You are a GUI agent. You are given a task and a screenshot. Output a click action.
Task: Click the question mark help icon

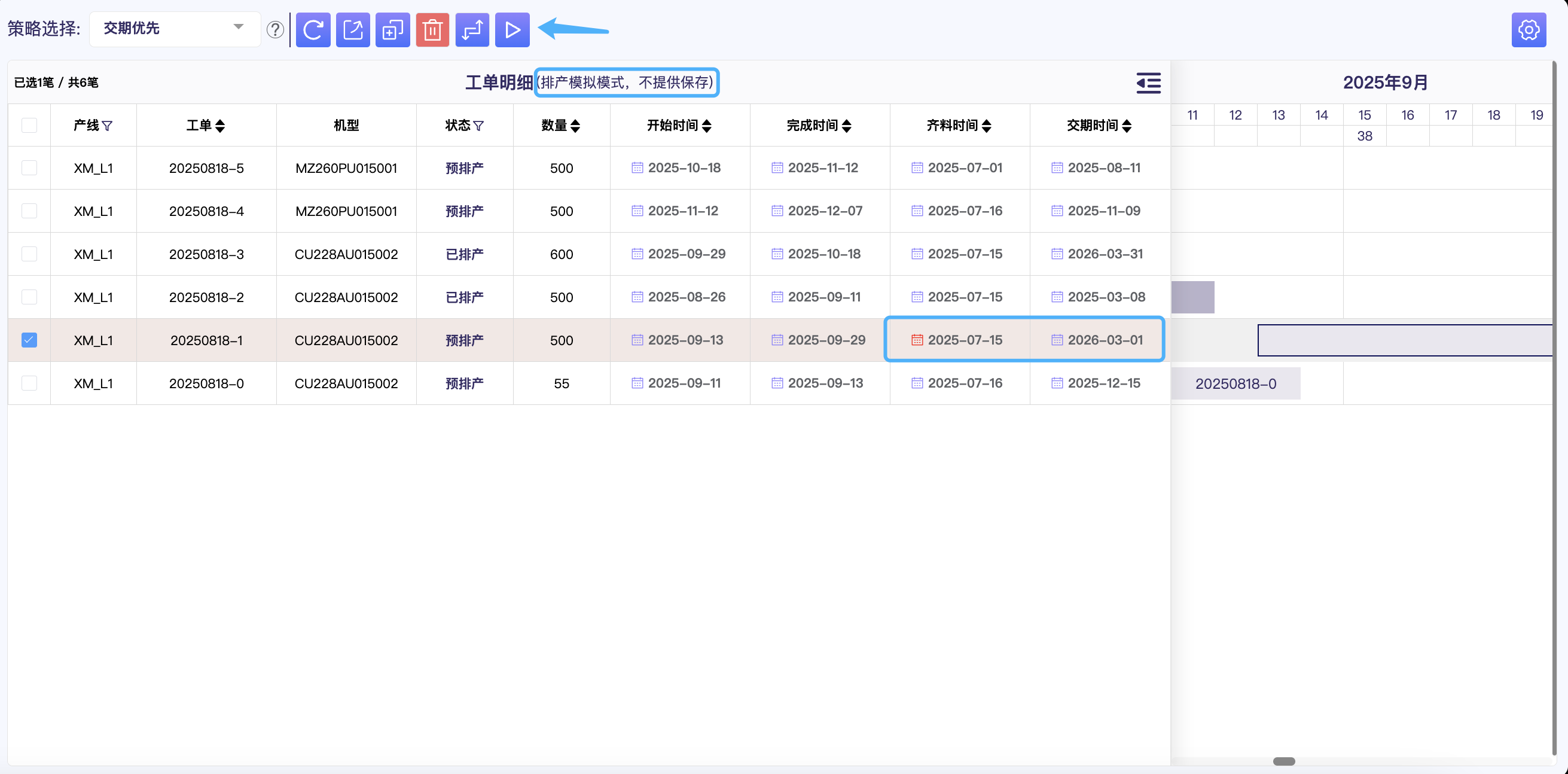pyautogui.click(x=275, y=30)
